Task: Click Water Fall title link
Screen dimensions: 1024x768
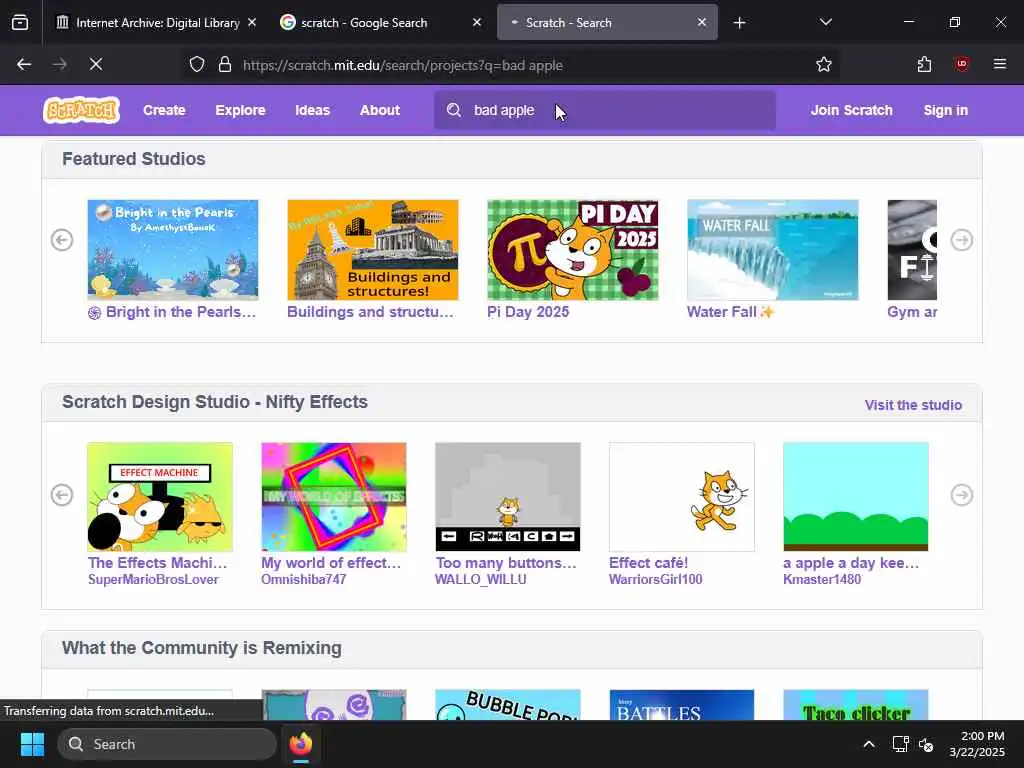Action: click(730, 312)
